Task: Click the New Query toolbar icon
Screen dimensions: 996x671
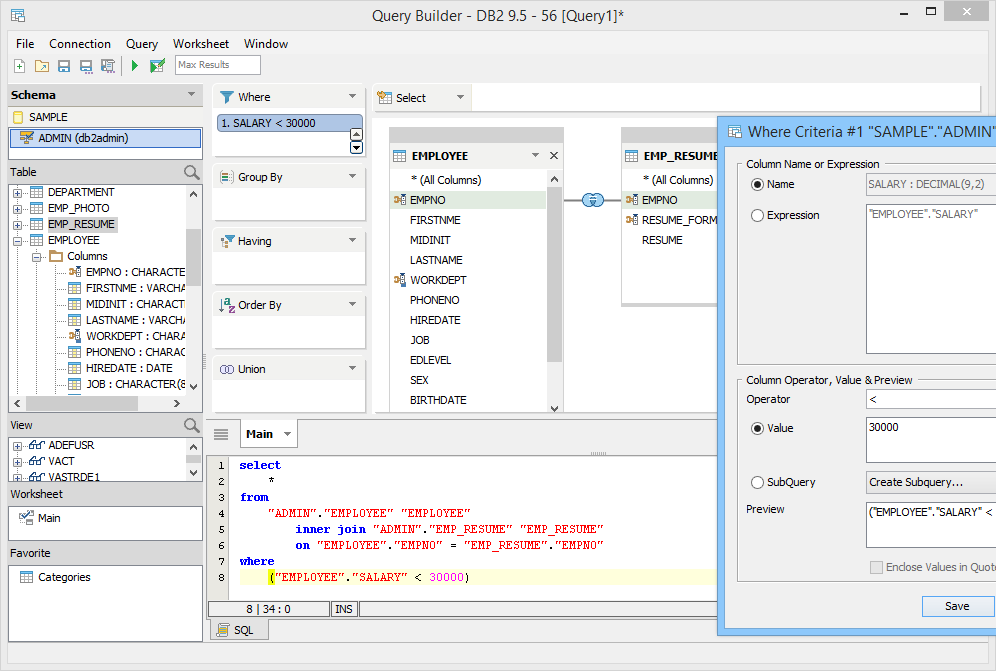Action: 20,65
